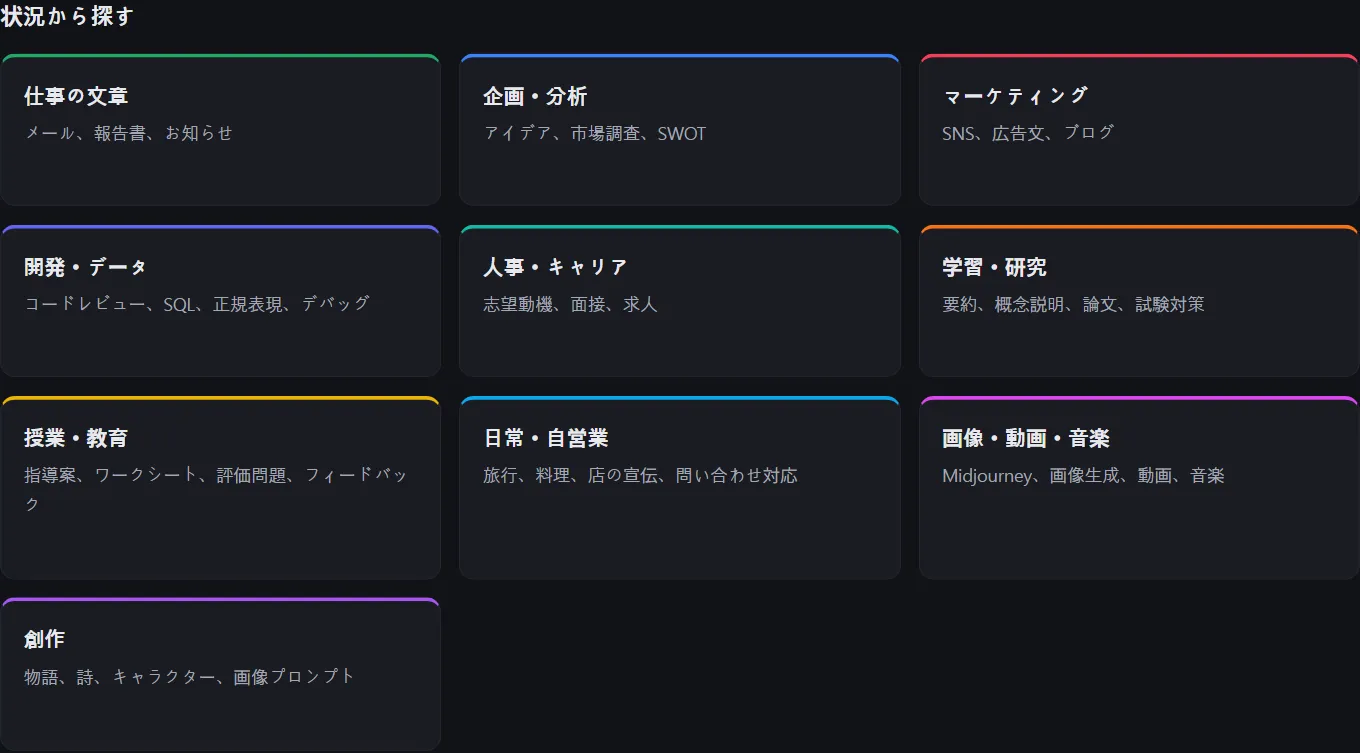Open the 創作 category card
This screenshot has width=1360, height=753.
(220, 674)
